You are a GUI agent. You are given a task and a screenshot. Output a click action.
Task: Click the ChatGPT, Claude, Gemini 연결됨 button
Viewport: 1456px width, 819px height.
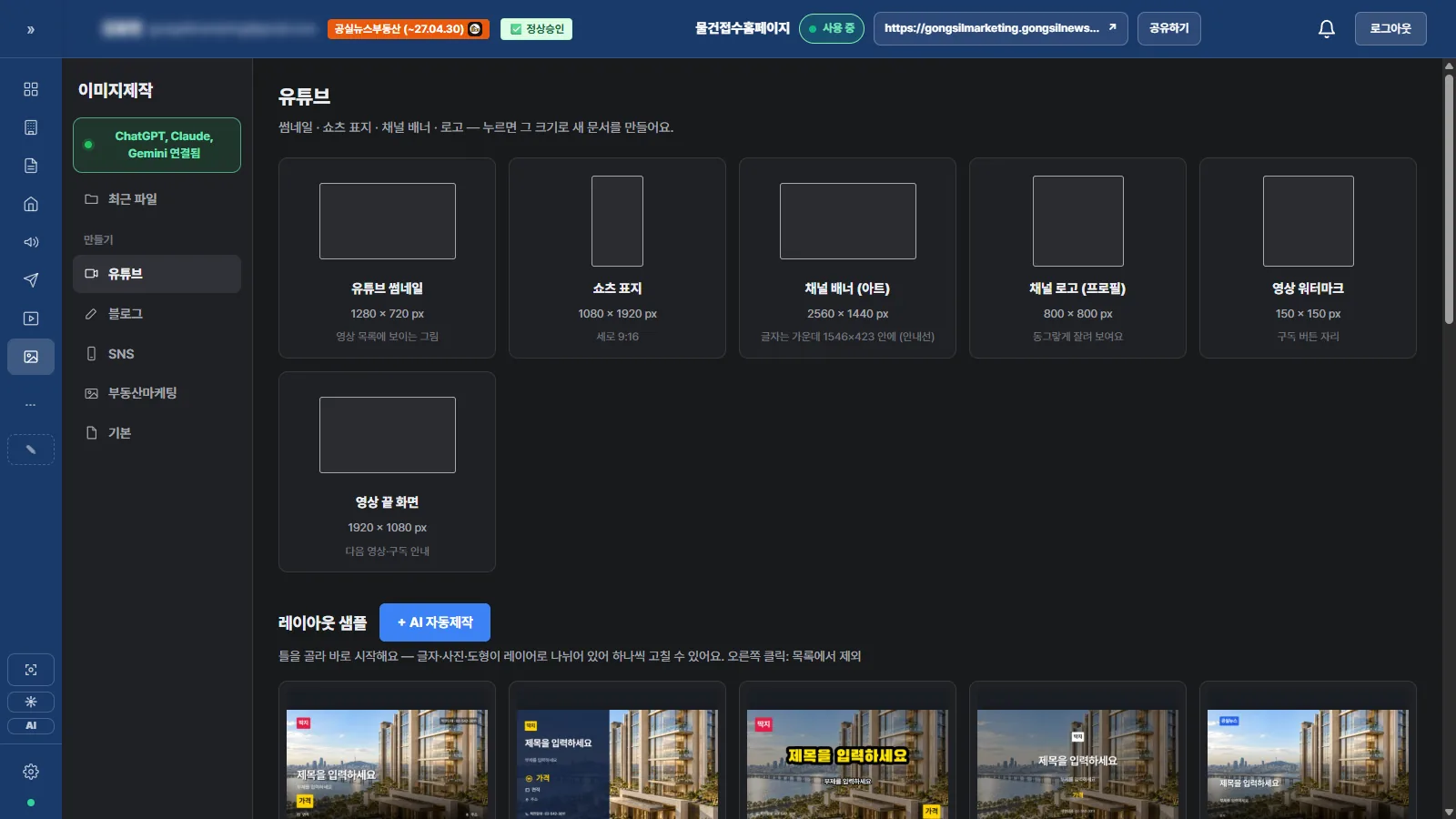157,145
